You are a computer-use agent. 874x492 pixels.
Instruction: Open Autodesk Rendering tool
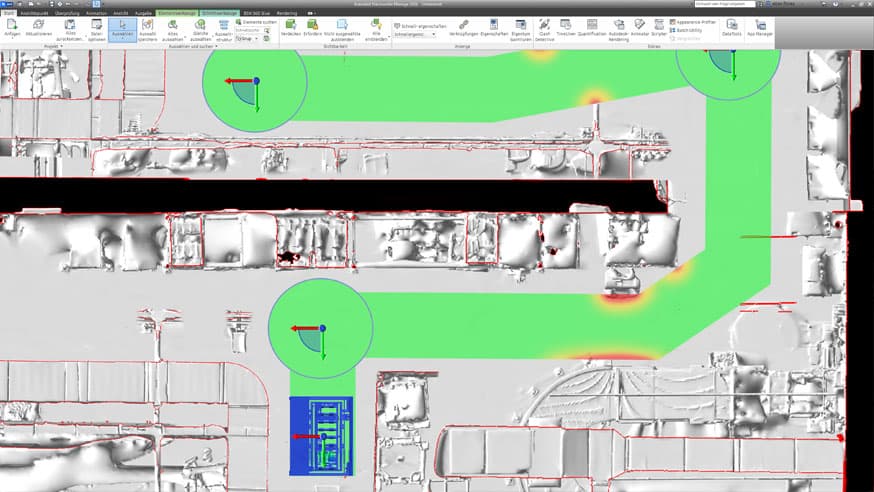click(x=618, y=30)
